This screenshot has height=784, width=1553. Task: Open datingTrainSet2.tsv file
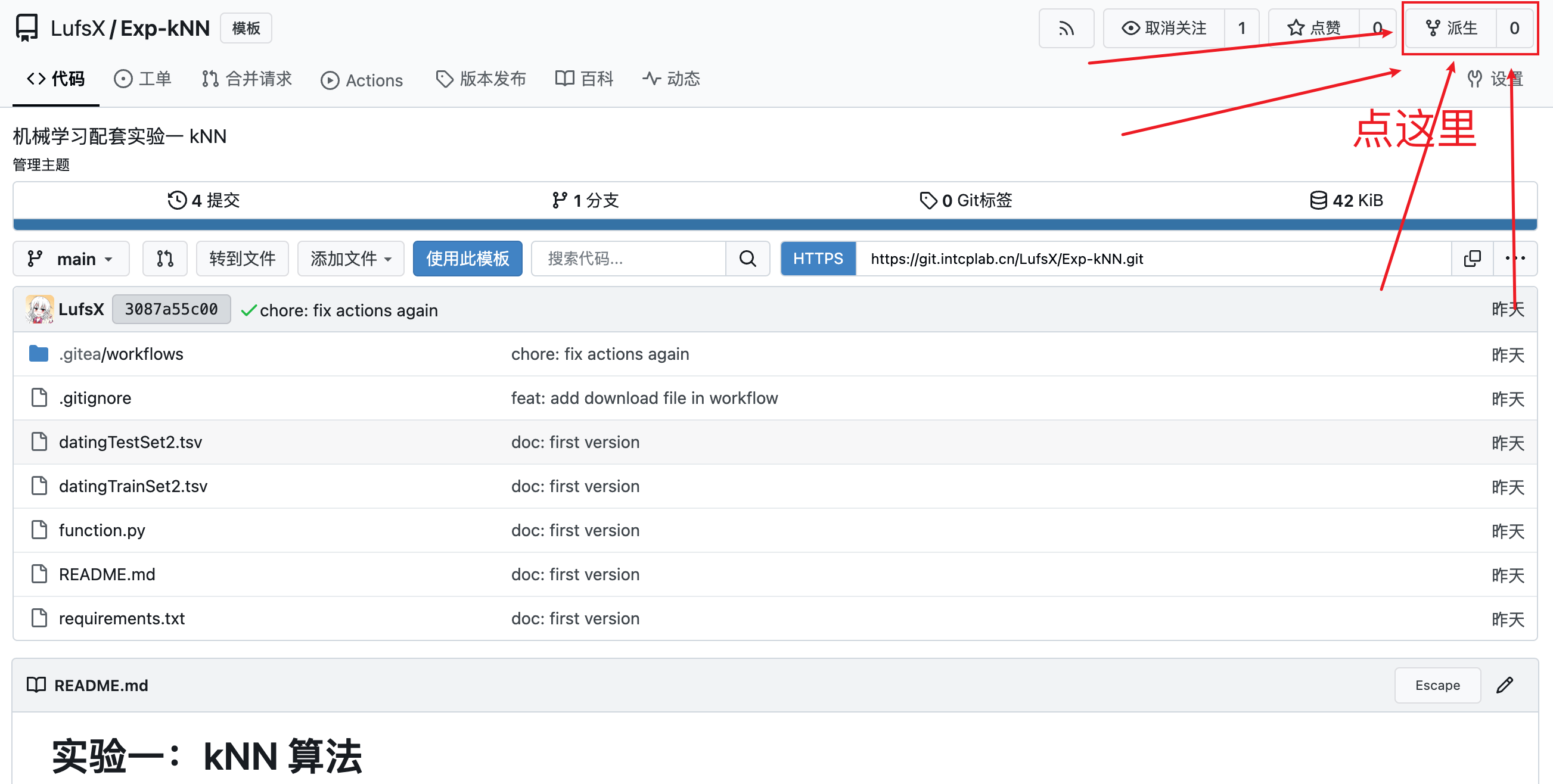(133, 486)
